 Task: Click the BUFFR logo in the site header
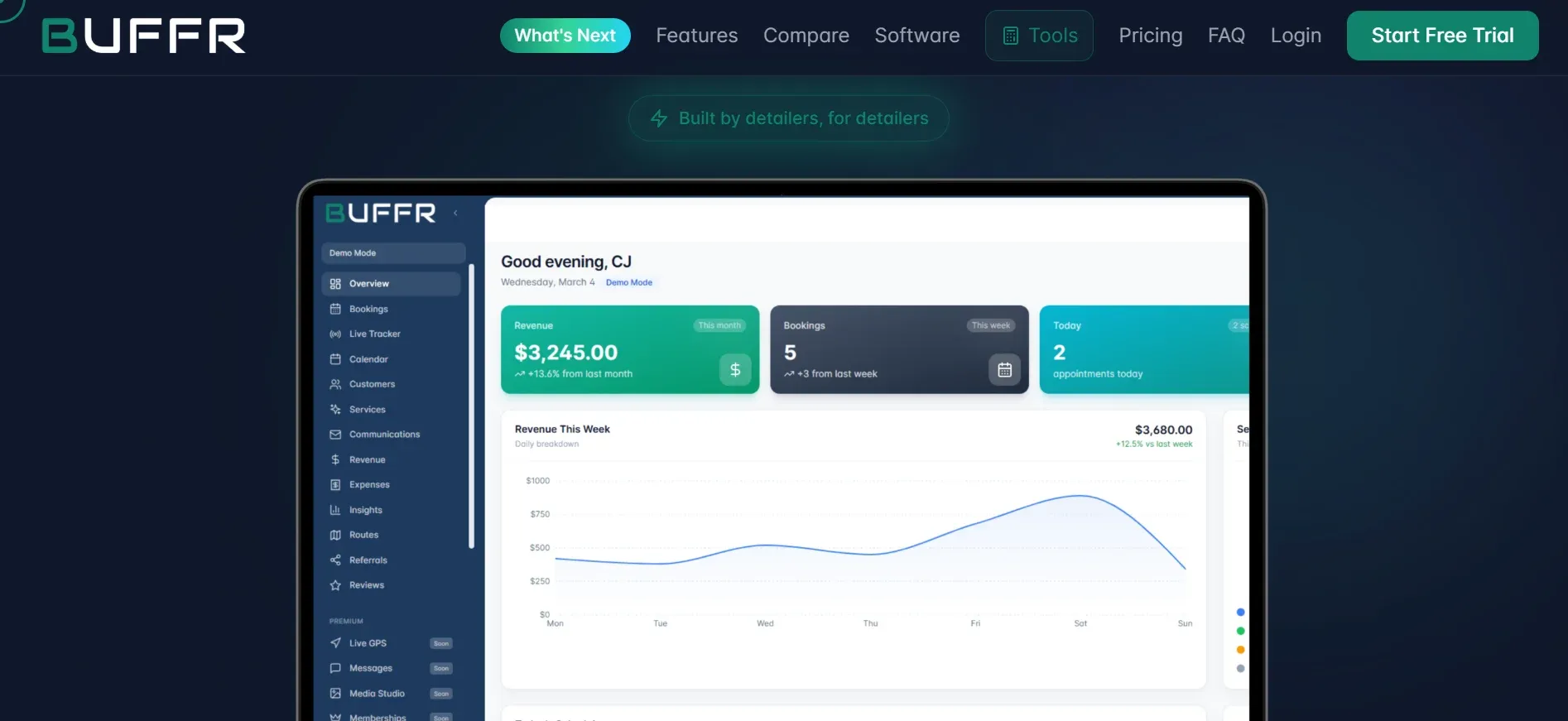pos(144,36)
